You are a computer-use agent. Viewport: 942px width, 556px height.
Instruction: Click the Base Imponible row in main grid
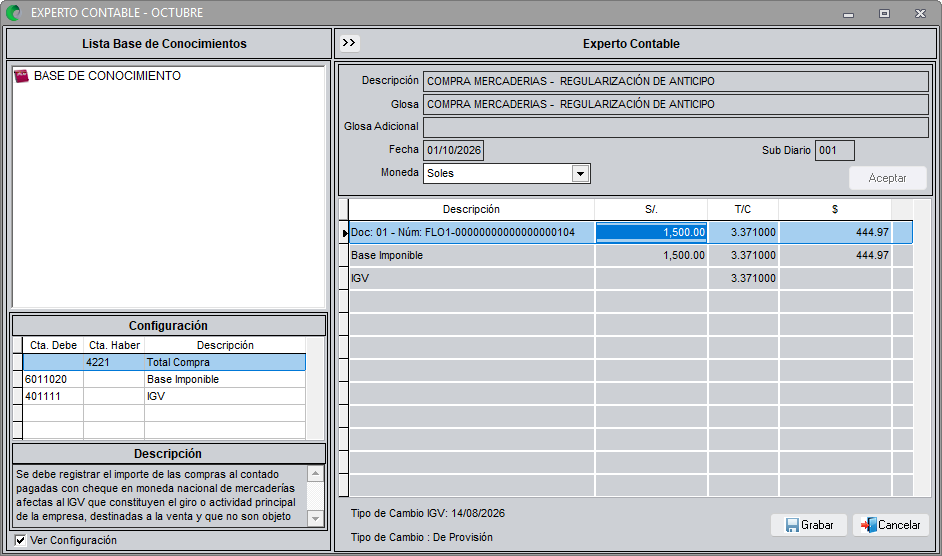(631, 255)
